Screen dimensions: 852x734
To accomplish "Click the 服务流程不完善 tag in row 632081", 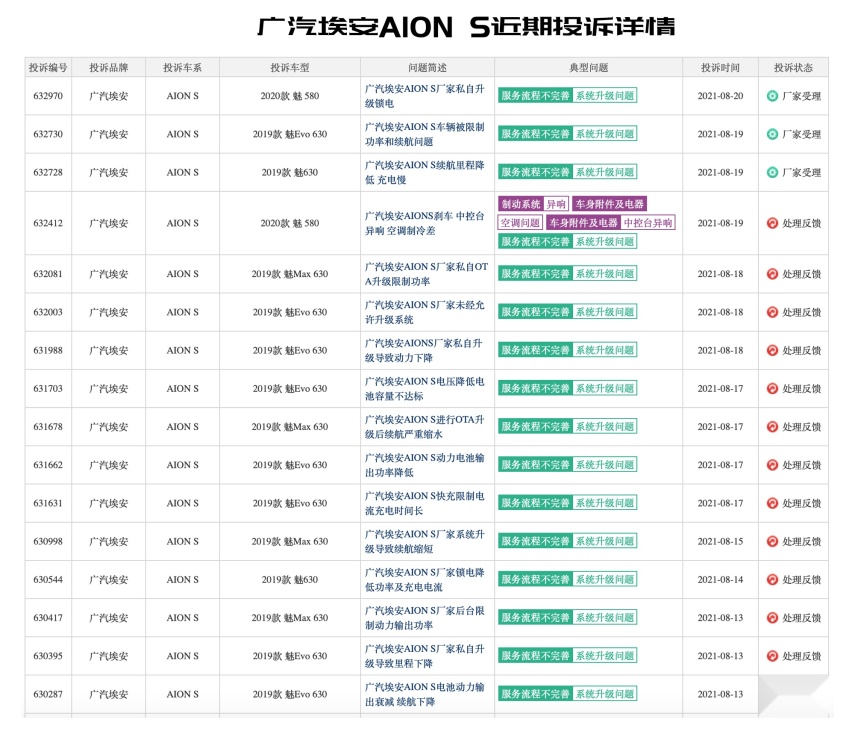I will (535, 273).
